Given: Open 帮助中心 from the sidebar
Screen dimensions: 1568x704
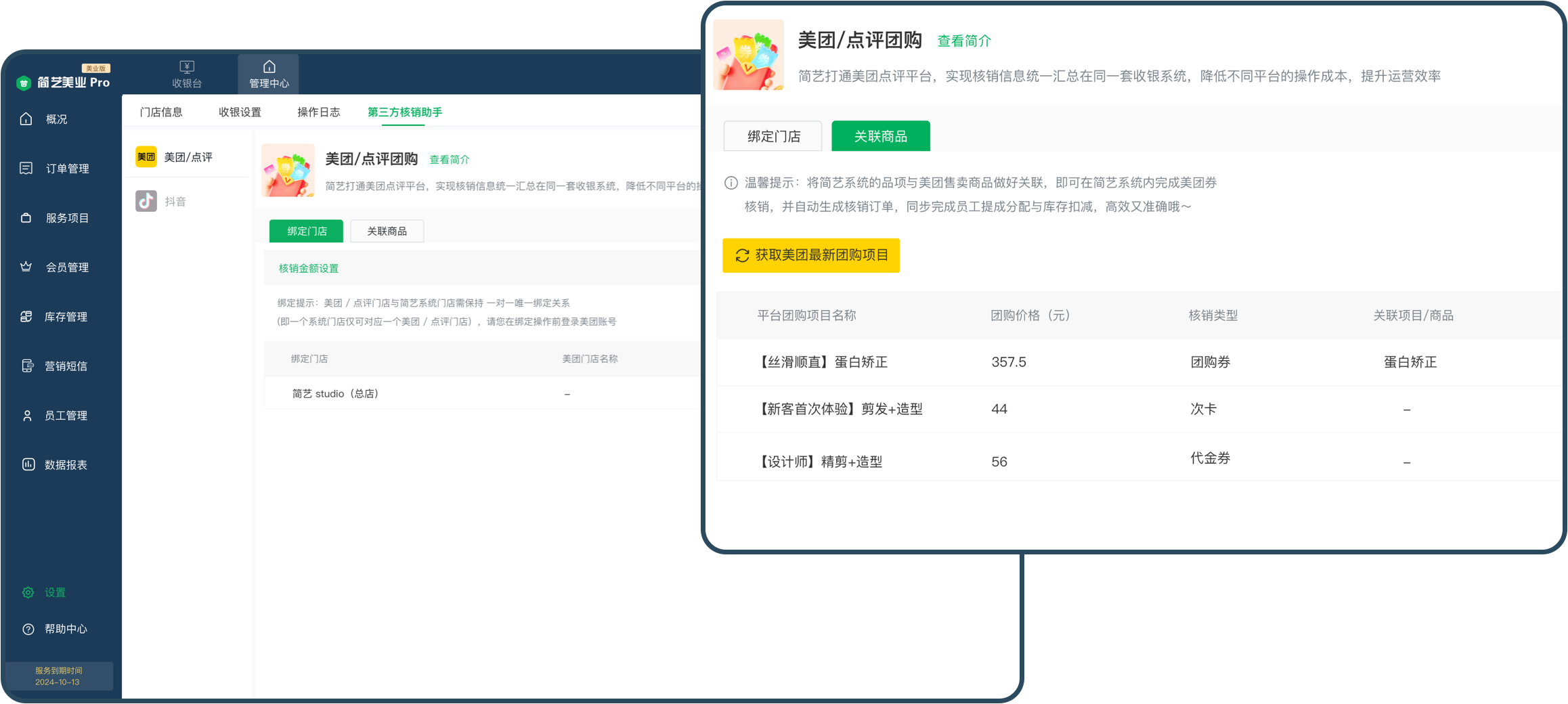Looking at the screenshot, I should coord(66,629).
